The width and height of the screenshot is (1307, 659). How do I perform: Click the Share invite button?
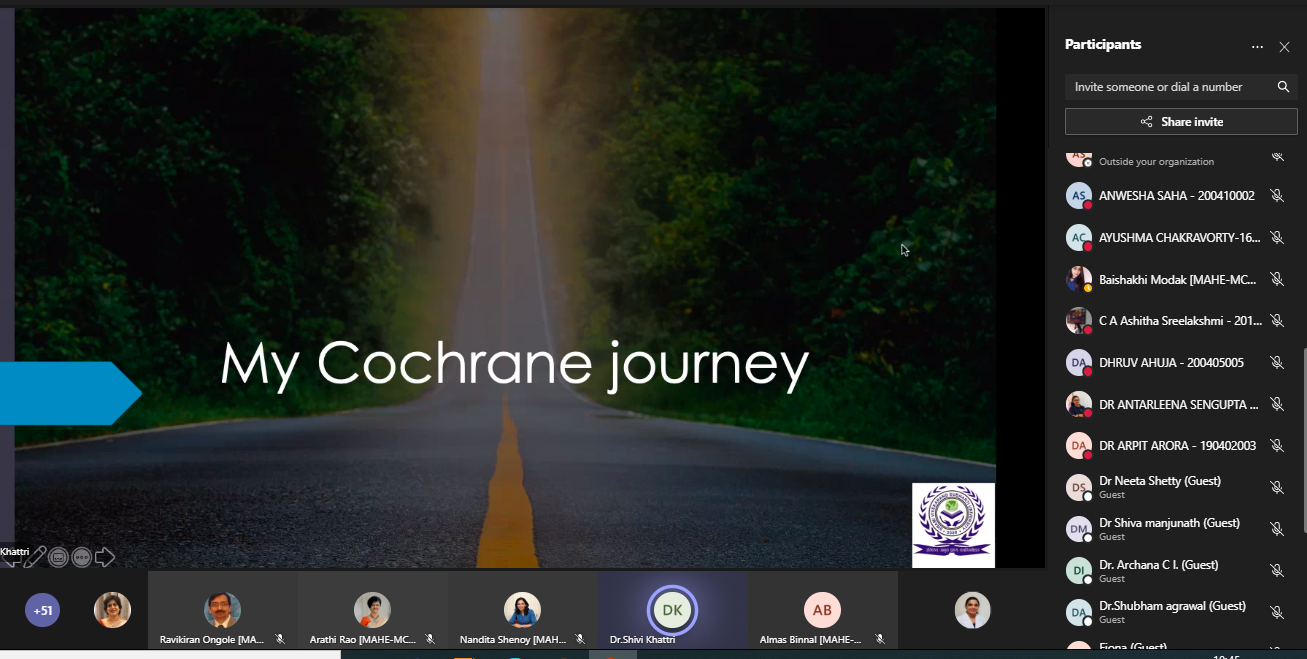tap(1181, 122)
